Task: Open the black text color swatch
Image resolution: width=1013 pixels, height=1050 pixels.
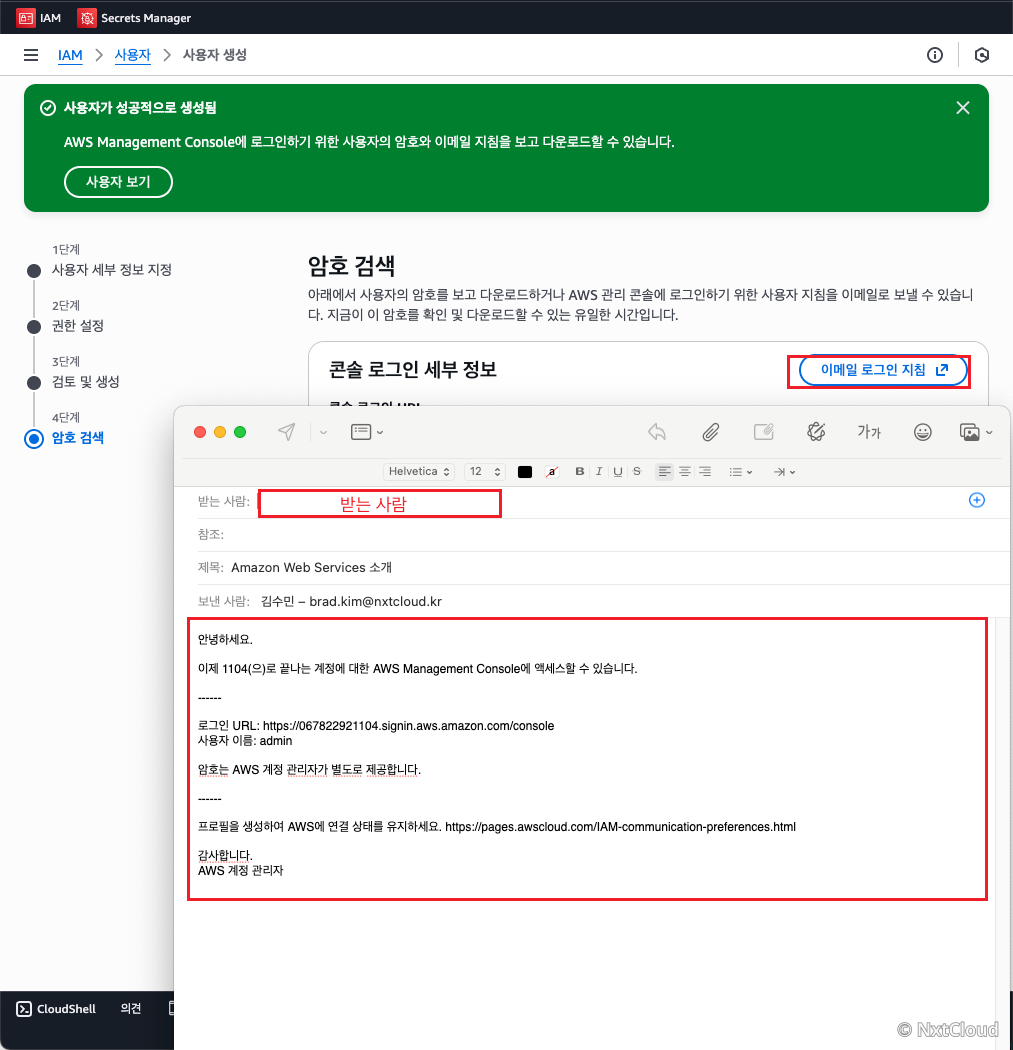Action: click(525, 472)
